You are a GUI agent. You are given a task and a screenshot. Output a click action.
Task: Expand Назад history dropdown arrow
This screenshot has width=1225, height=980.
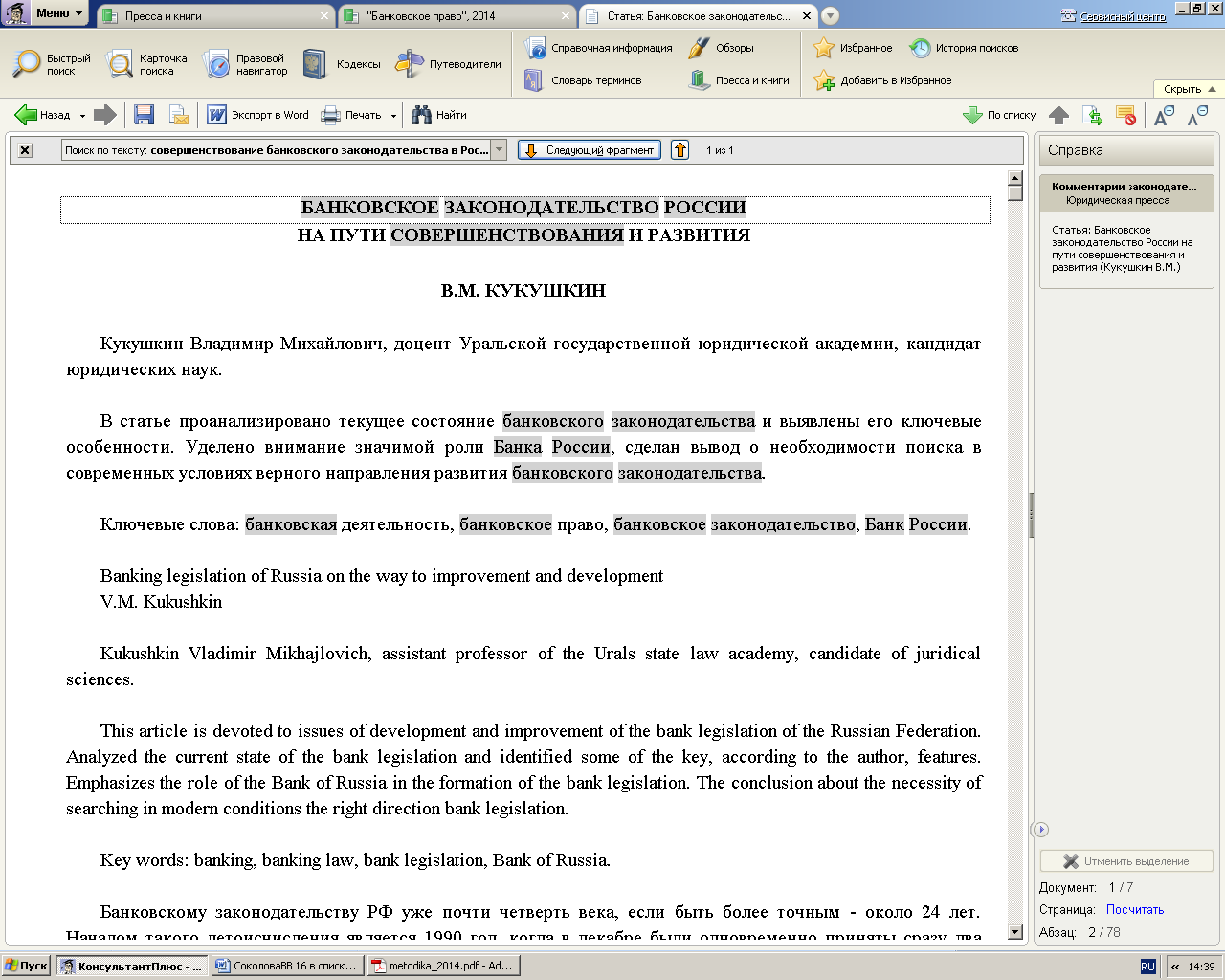82,116
